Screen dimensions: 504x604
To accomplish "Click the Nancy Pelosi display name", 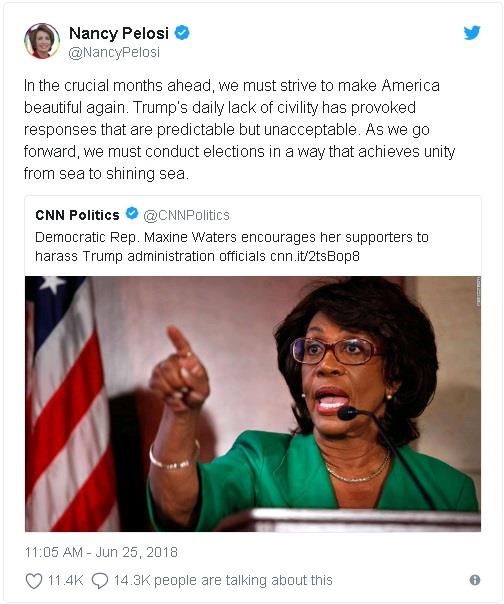I will pyautogui.click(x=119, y=34).
